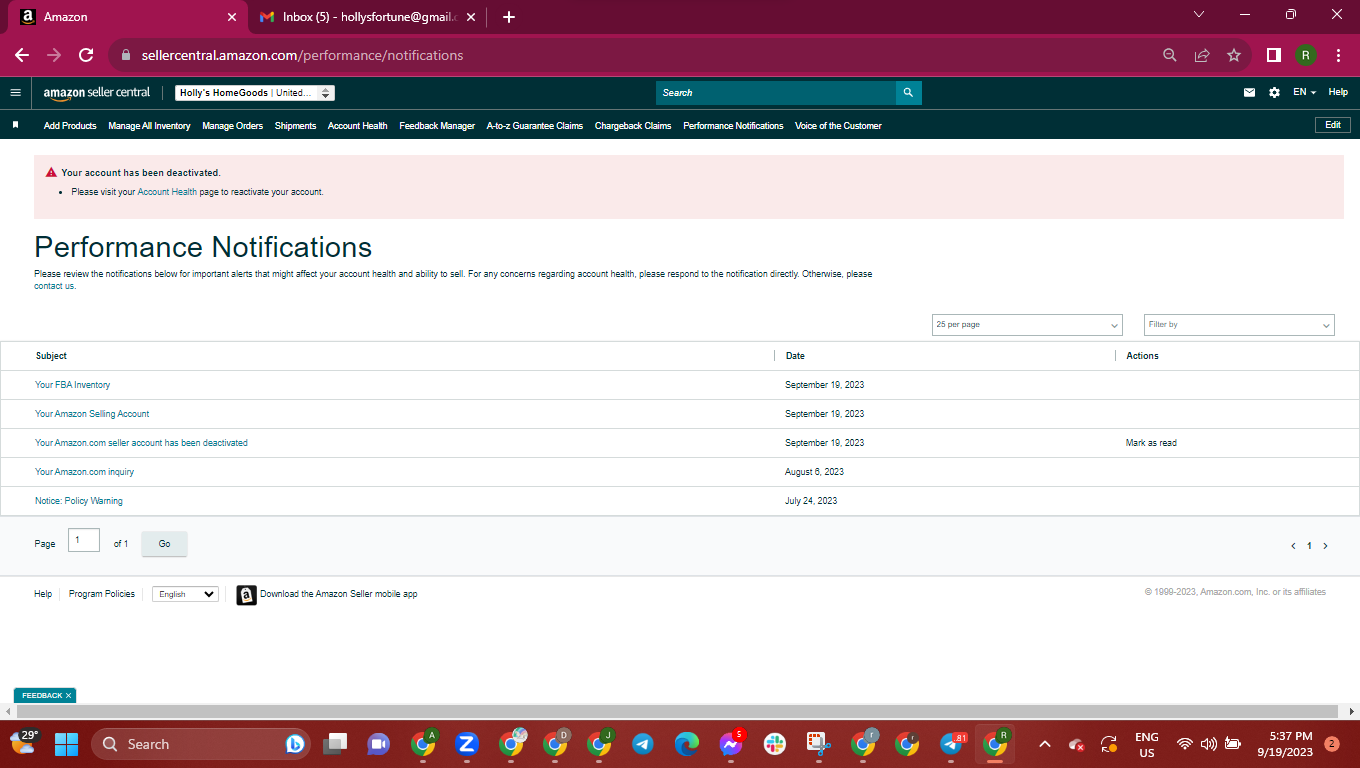Open buyer messages via the envelope icon
Viewport: 1360px width, 768px height.
pos(1249,92)
